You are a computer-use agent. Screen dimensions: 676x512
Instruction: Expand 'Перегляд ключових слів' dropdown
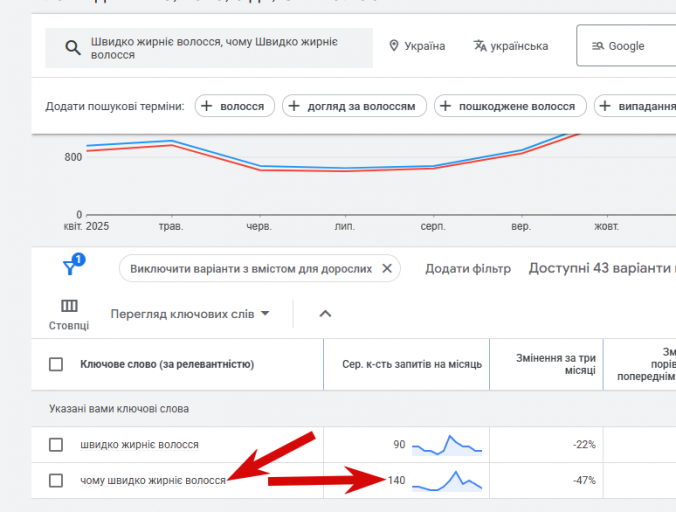pos(190,314)
